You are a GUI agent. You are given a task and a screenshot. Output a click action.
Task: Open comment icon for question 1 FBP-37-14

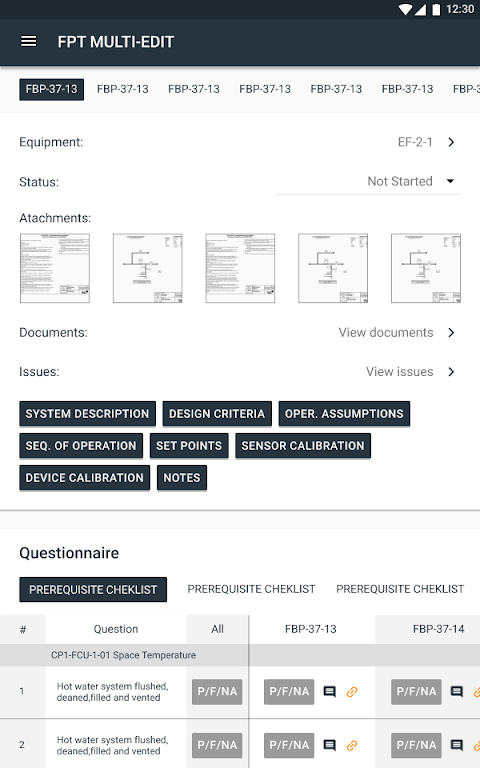click(x=456, y=692)
